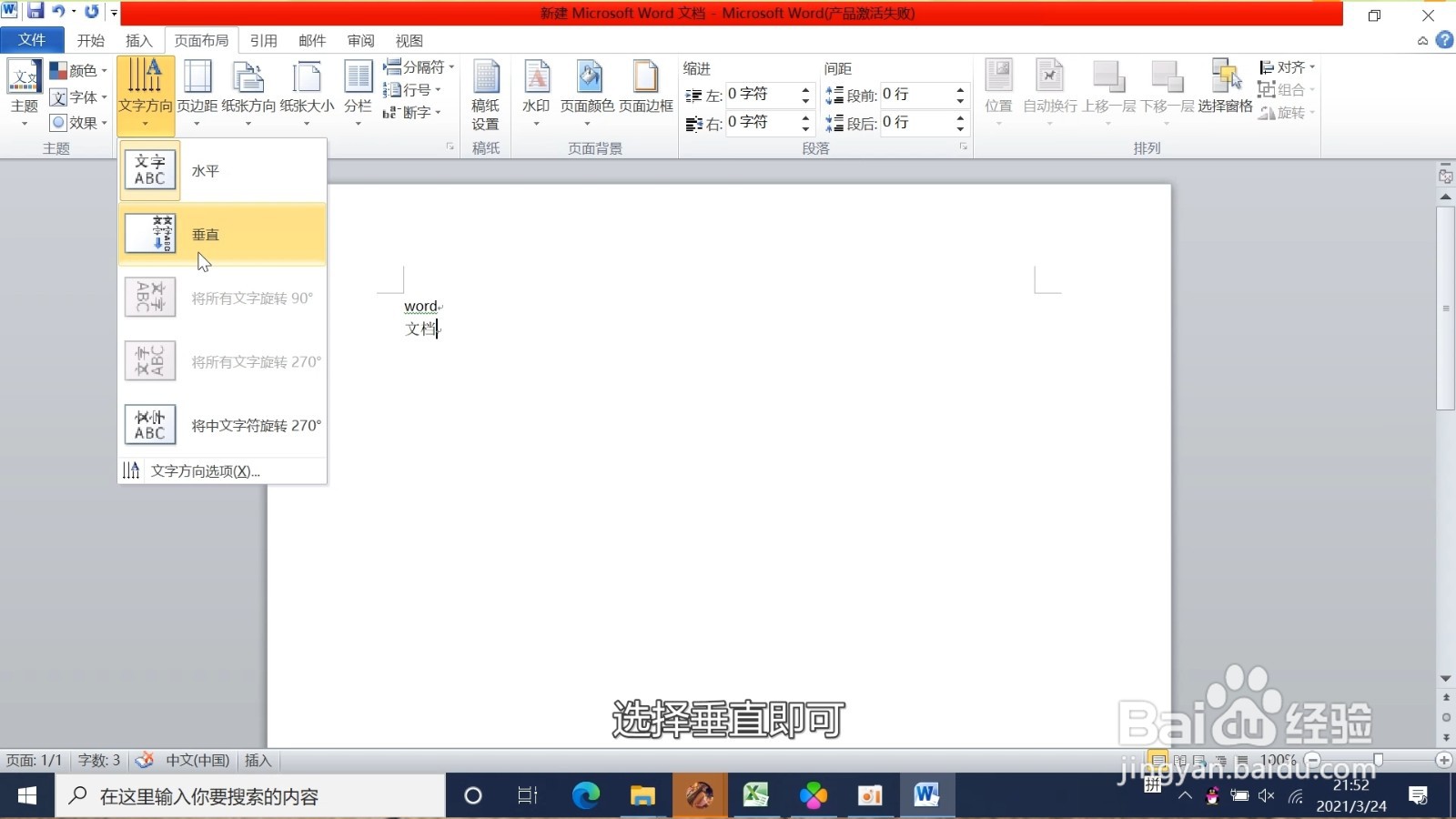
Task: Open the Themes (主题) gallery
Action: (25, 94)
